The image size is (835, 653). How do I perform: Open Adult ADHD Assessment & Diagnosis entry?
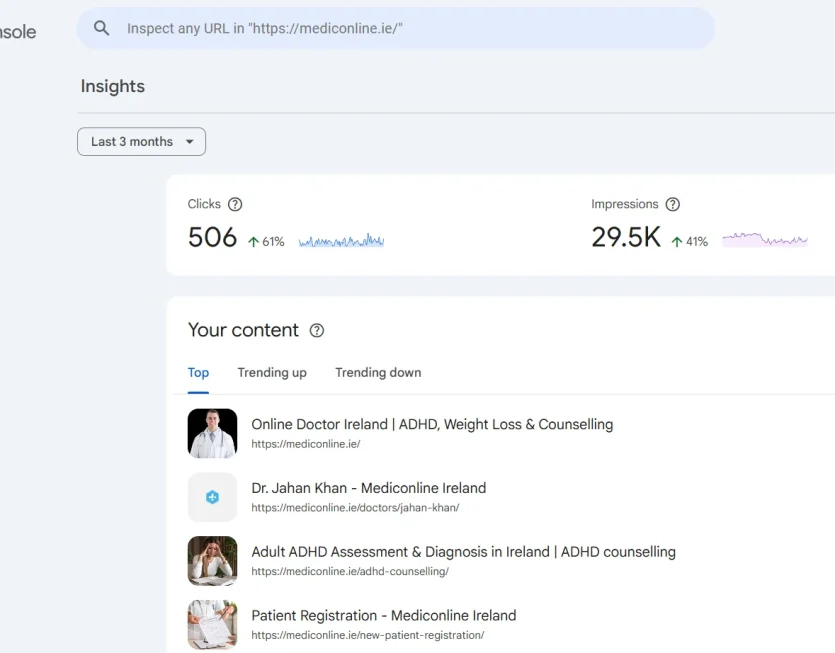point(463,552)
